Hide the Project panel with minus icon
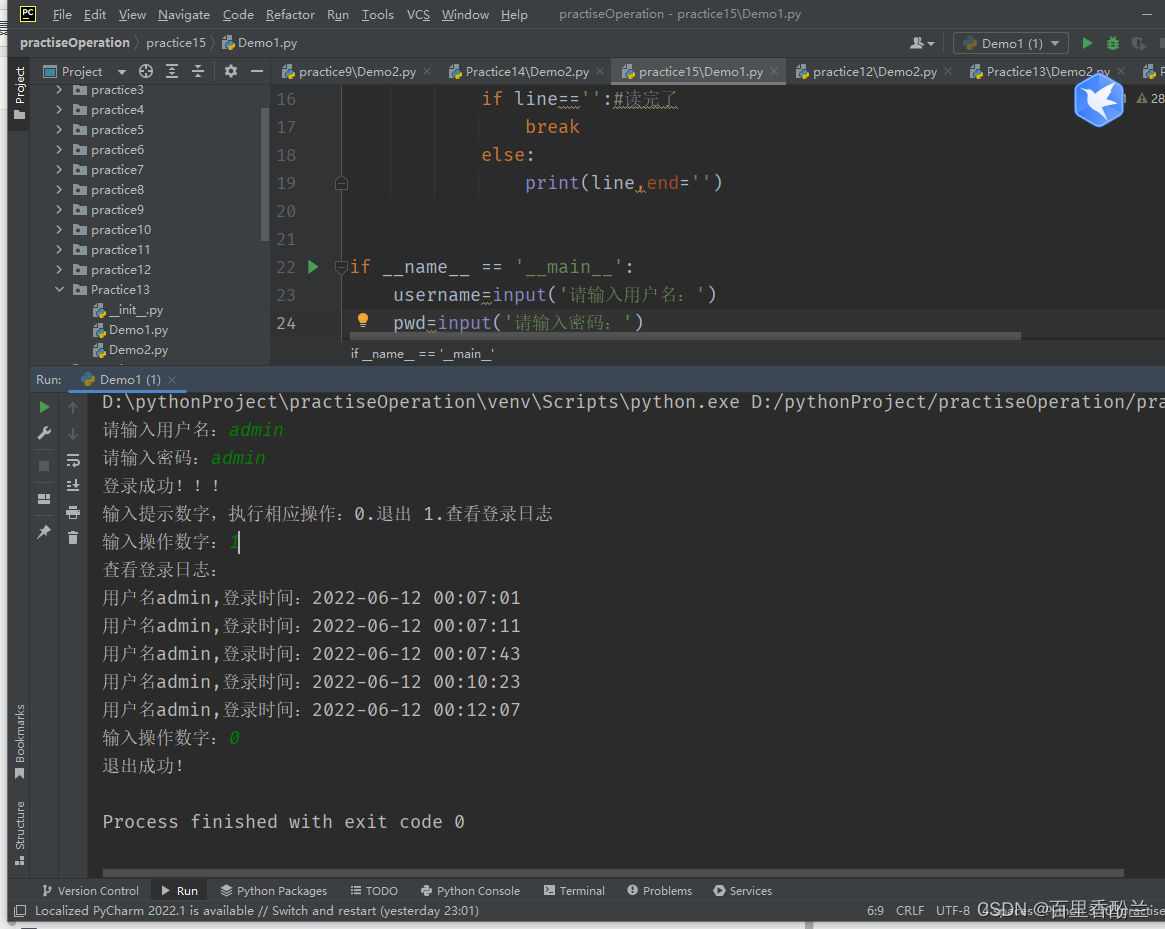The image size is (1165, 929). 256,71
